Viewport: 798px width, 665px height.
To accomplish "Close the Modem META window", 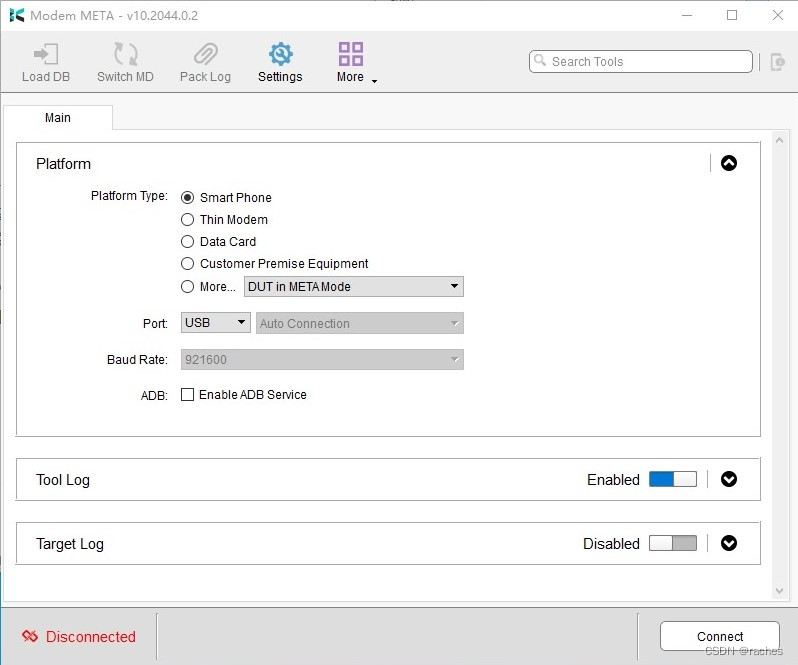I will (778, 15).
